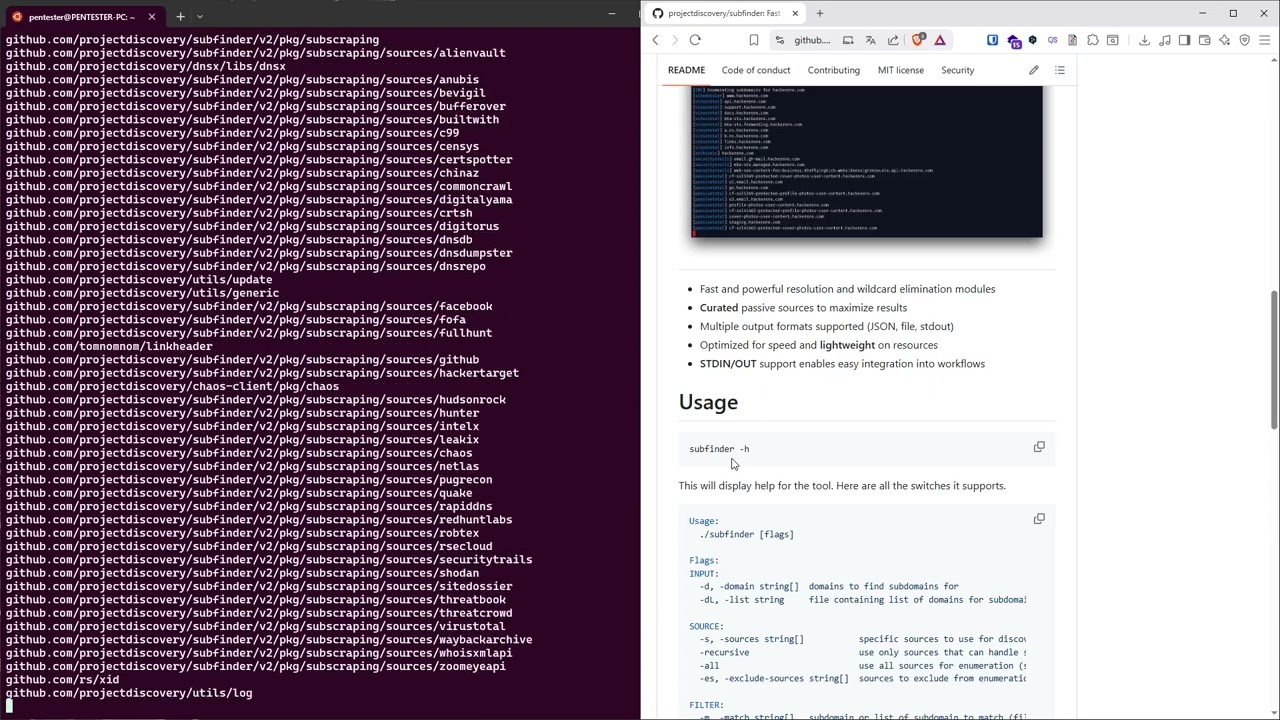Toggle the browser sidebar panel
Image resolution: width=1280 pixels, height=720 pixels.
pyautogui.click(x=1184, y=40)
